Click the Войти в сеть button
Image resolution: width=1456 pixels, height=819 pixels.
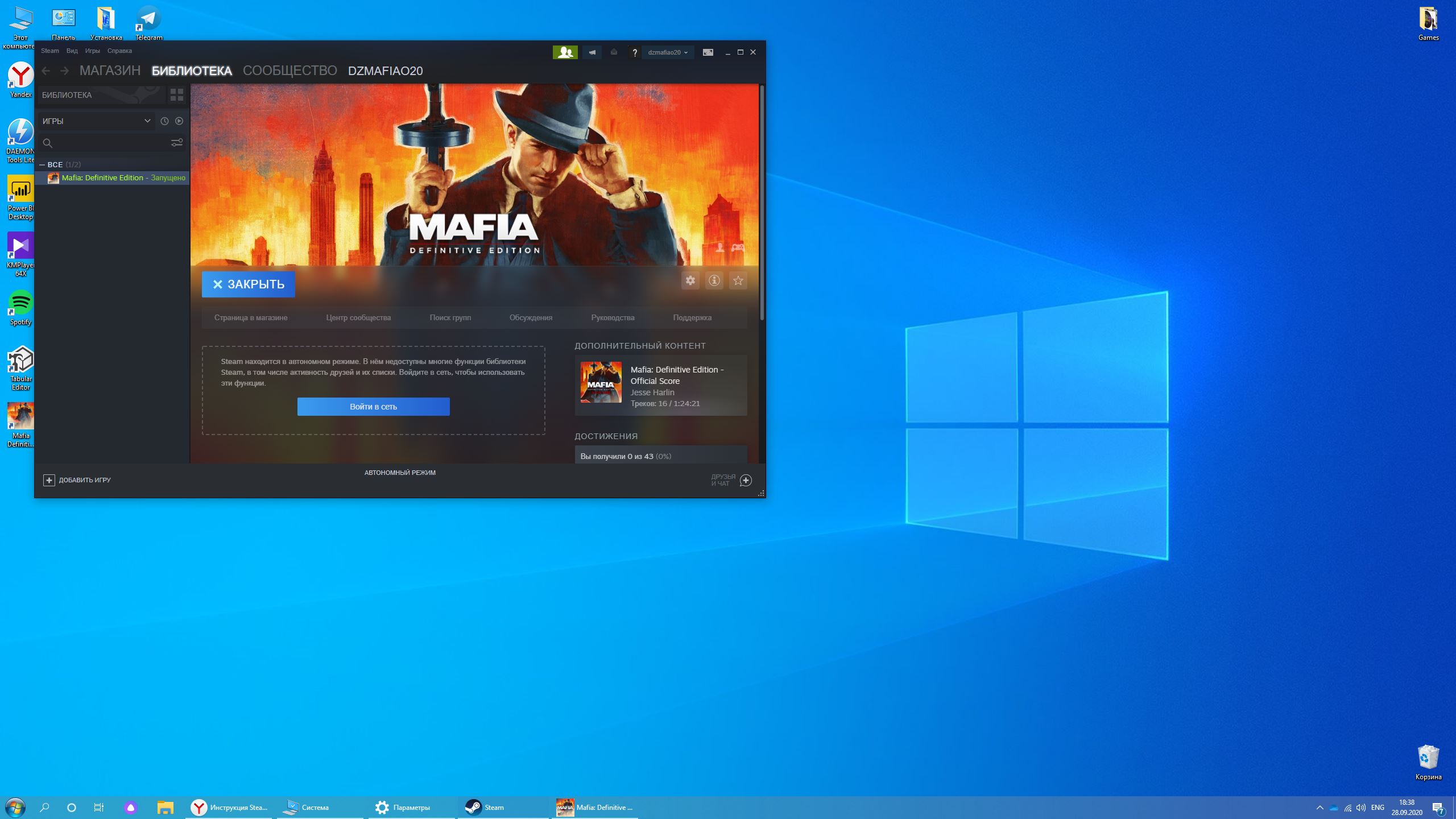(373, 407)
